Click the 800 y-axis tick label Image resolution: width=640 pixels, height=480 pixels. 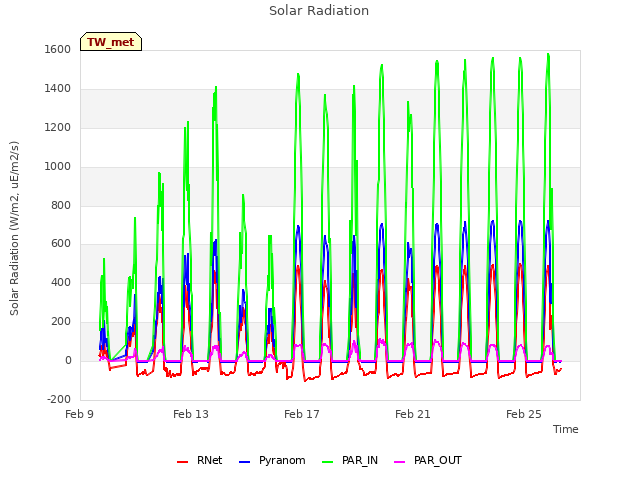point(61,205)
